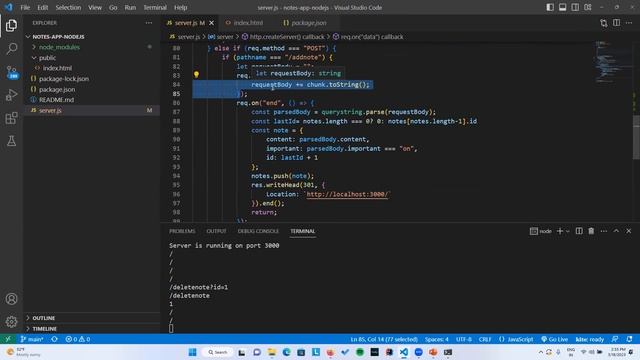
Task: Click the feedback icon in status bar
Action: [615, 339]
